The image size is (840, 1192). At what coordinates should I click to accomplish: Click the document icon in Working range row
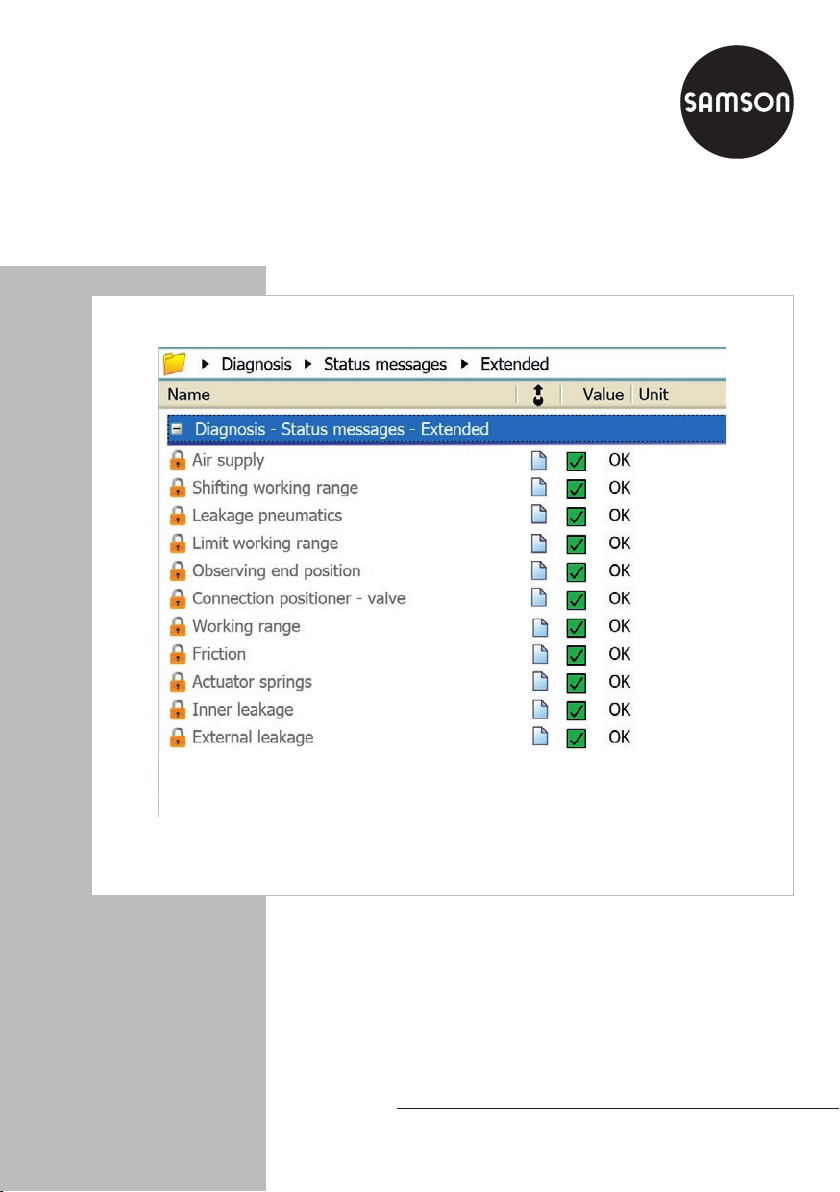point(539,626)
